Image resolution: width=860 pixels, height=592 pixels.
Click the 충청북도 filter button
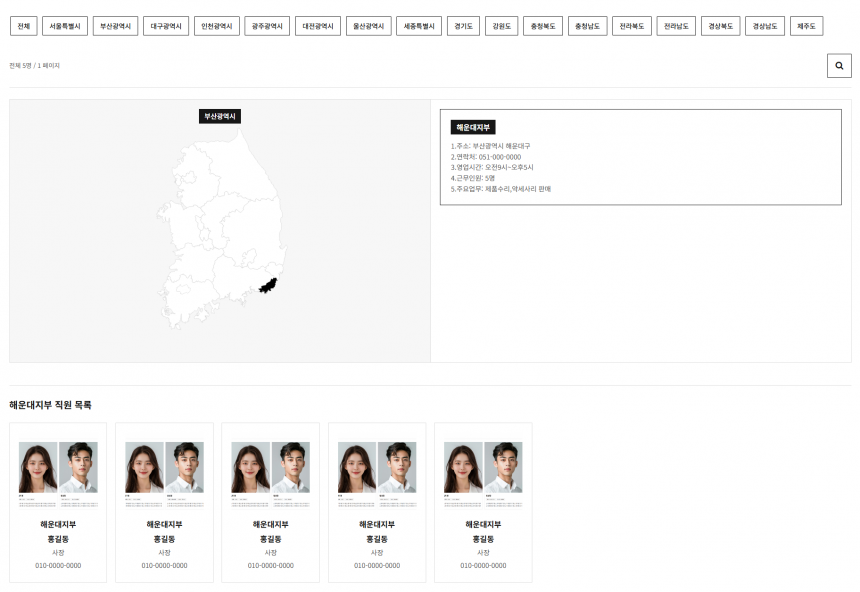coord(543,26)
